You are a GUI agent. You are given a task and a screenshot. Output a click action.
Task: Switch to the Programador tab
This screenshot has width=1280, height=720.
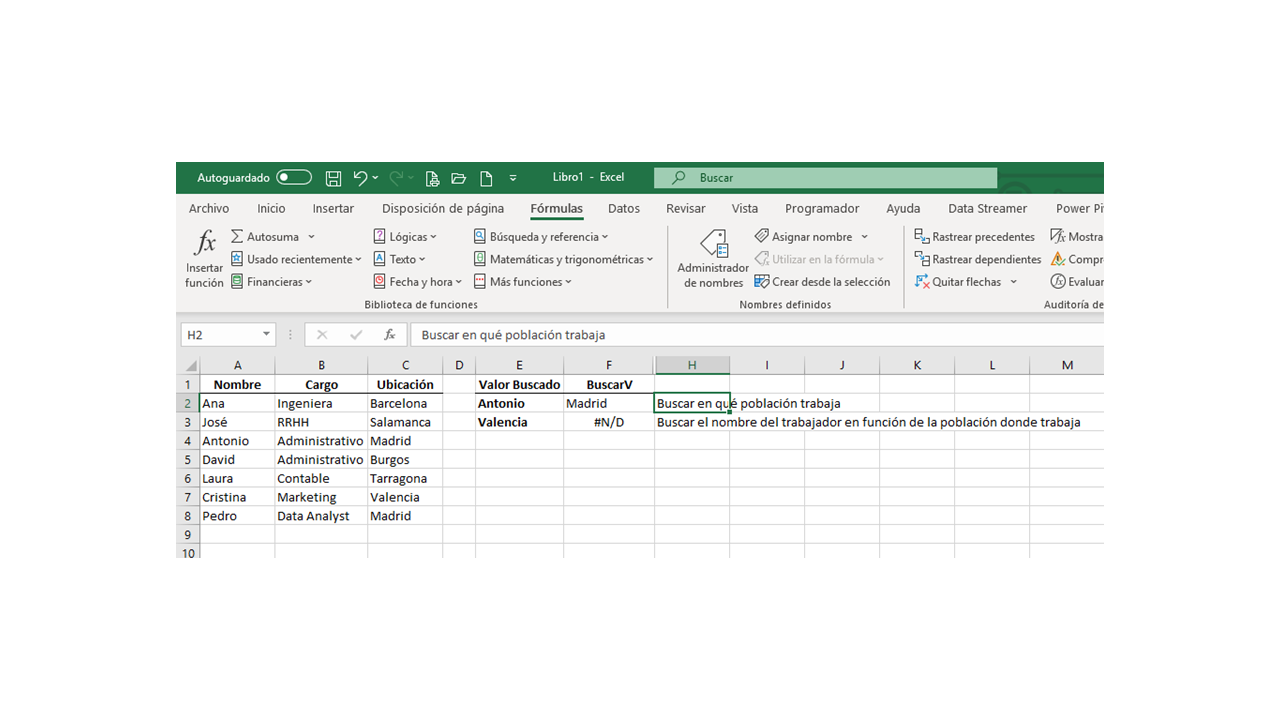coord(822,209)
